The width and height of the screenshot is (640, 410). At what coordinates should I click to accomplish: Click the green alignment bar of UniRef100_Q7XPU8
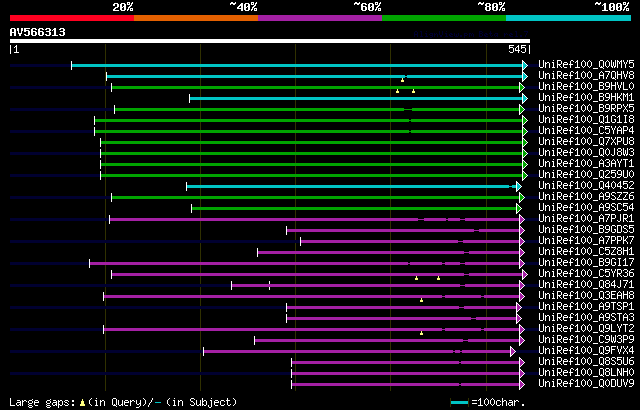[311, 142]
